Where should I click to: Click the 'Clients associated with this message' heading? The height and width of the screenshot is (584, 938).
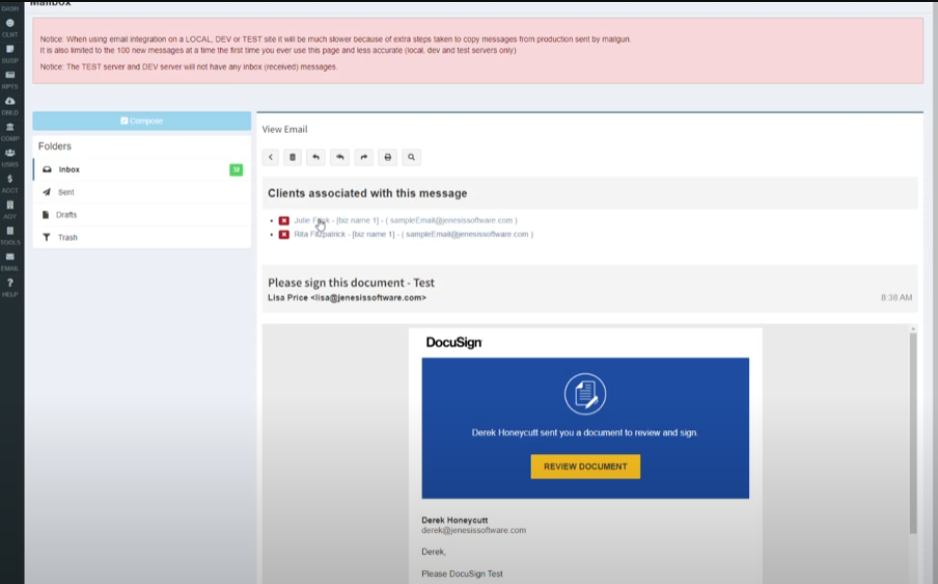coord(367,193)
